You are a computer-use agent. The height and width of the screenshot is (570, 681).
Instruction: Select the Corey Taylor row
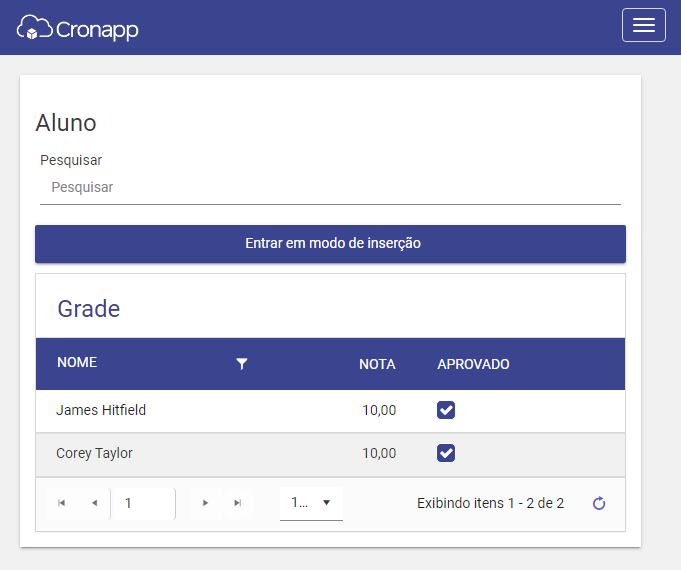pyautogui.click(x=331, y=454)
